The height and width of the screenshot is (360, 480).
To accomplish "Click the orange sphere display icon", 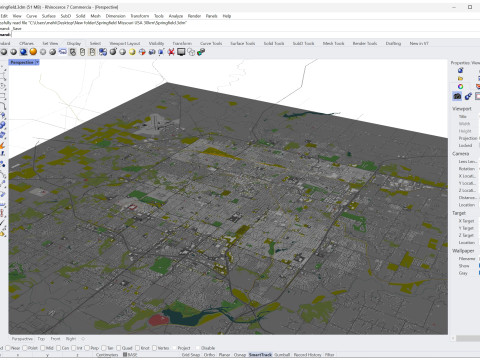I will [x=33, y=52].
